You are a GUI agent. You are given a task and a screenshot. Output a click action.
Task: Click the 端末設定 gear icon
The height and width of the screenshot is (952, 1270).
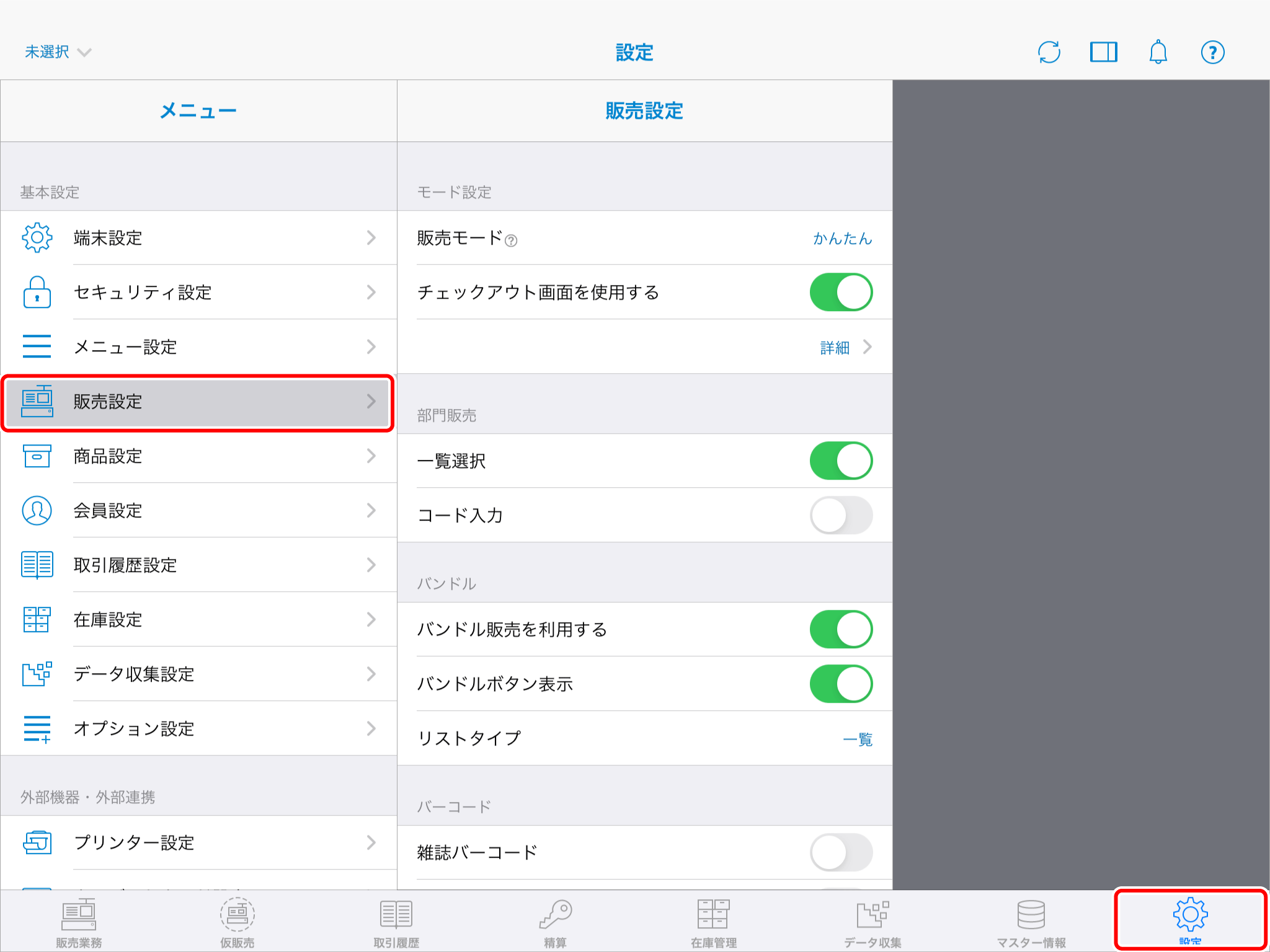(37, 237)
